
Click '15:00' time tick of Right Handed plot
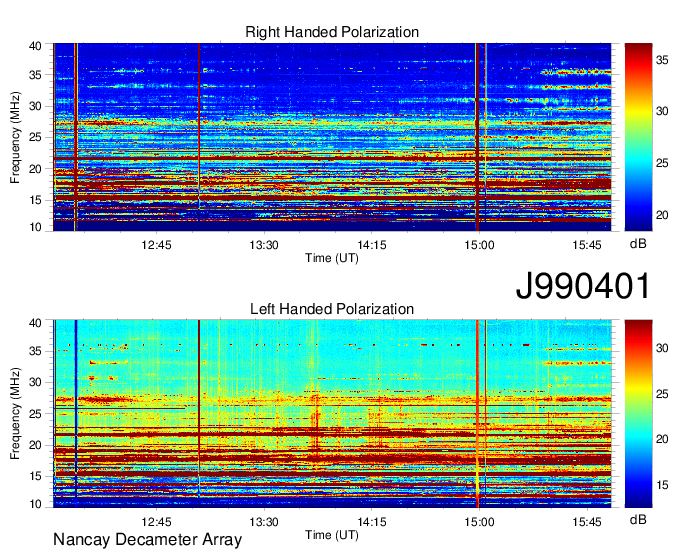pyautogui.click(x=479, y=245)
